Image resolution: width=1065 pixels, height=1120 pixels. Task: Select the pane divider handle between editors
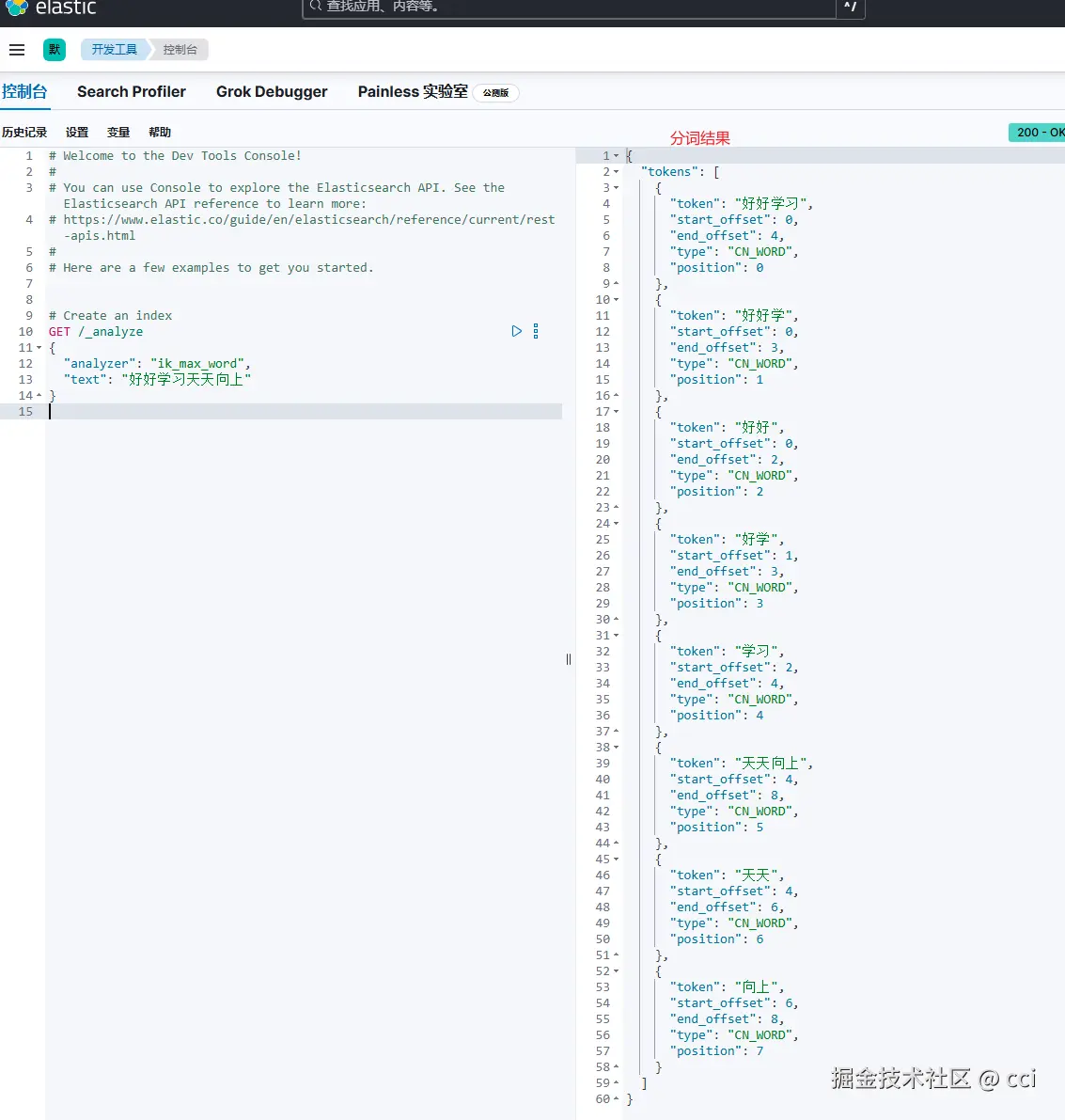click(x=568, y=659)
